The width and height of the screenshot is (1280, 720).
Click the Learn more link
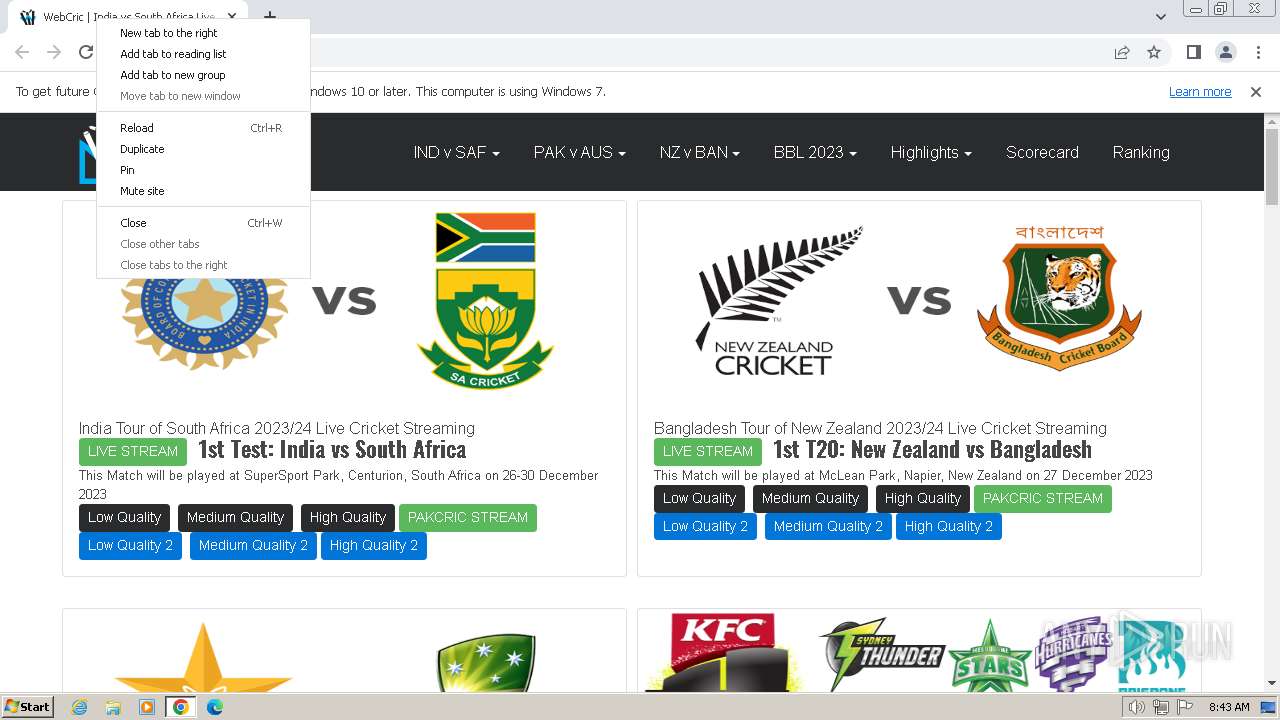[x=1200, y=92]
